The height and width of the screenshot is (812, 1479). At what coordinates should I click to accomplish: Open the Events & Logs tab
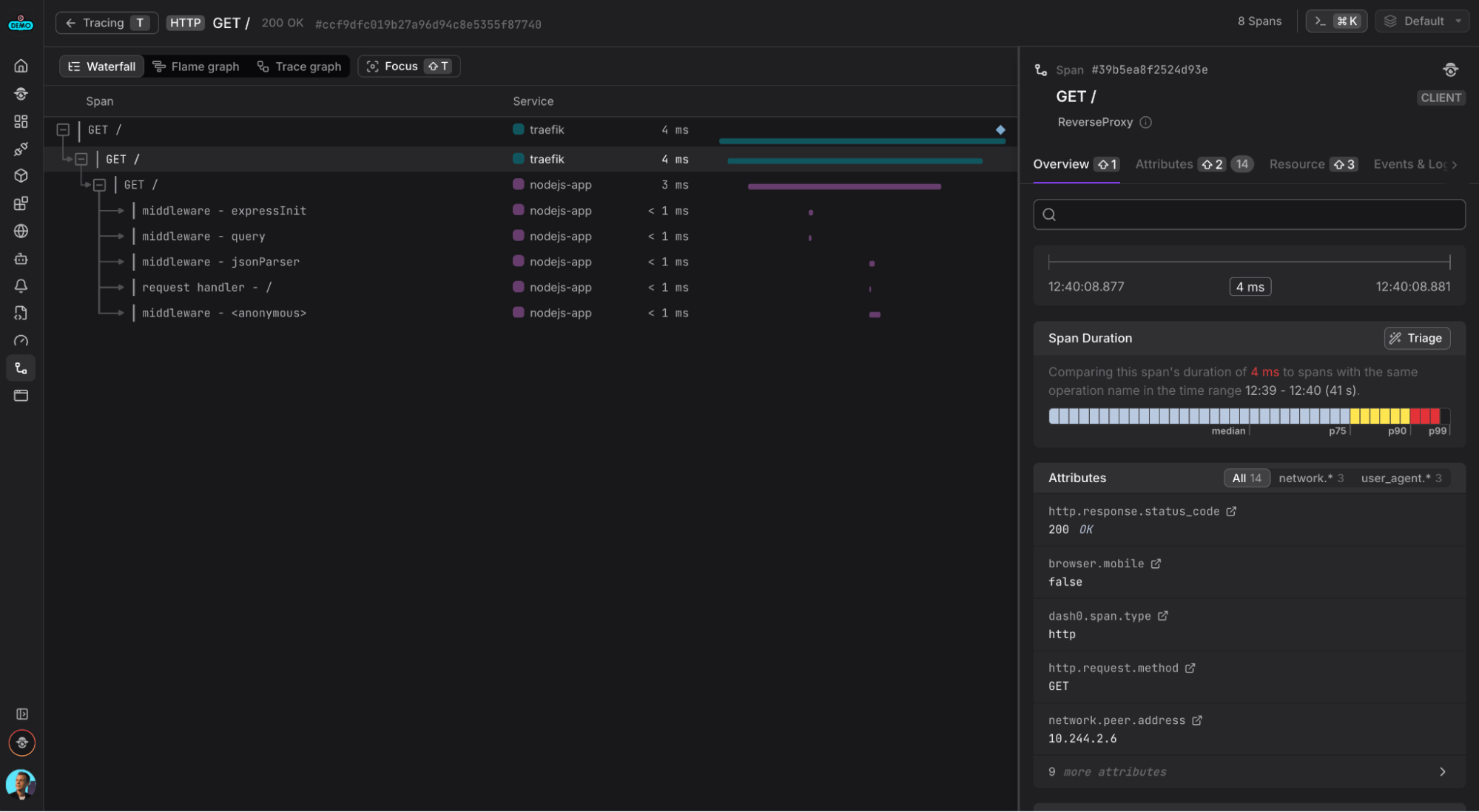pos(1409,164)
